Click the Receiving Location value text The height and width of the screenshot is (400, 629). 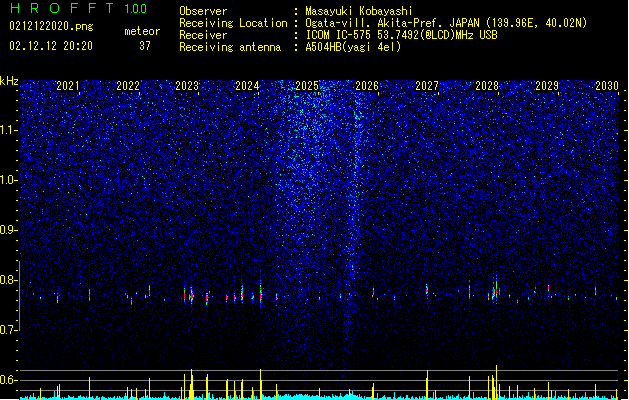(x=446, y=23)
